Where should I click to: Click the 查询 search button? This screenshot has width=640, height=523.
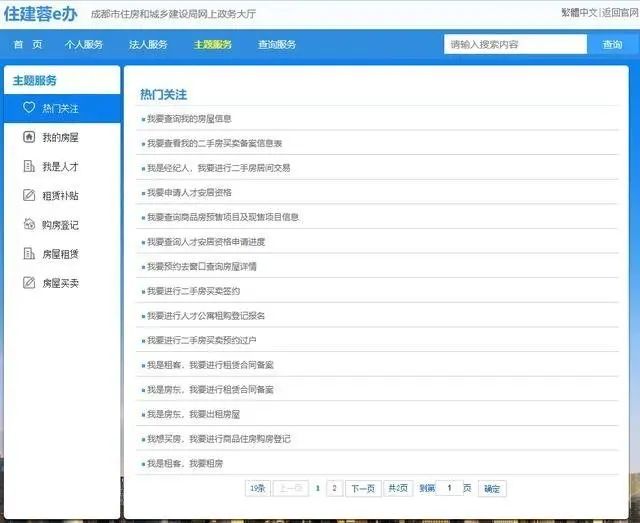[612, 45]
